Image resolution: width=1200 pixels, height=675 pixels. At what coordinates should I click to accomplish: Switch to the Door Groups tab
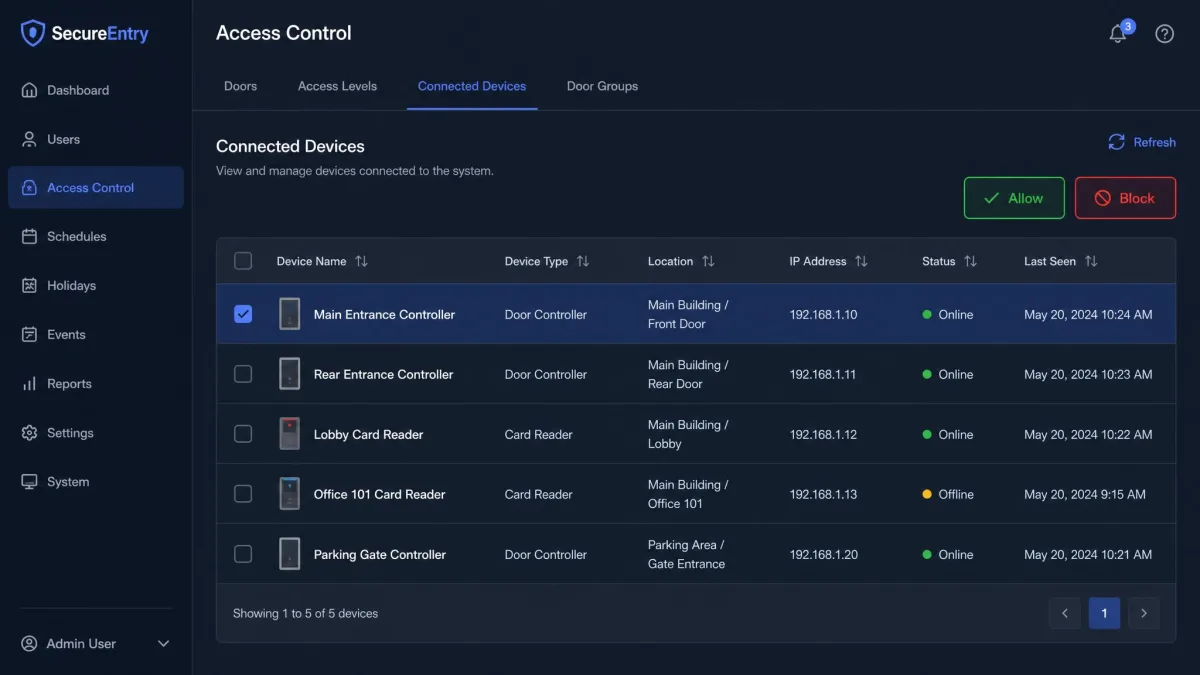pyautogui.click(x=602, y=86)
